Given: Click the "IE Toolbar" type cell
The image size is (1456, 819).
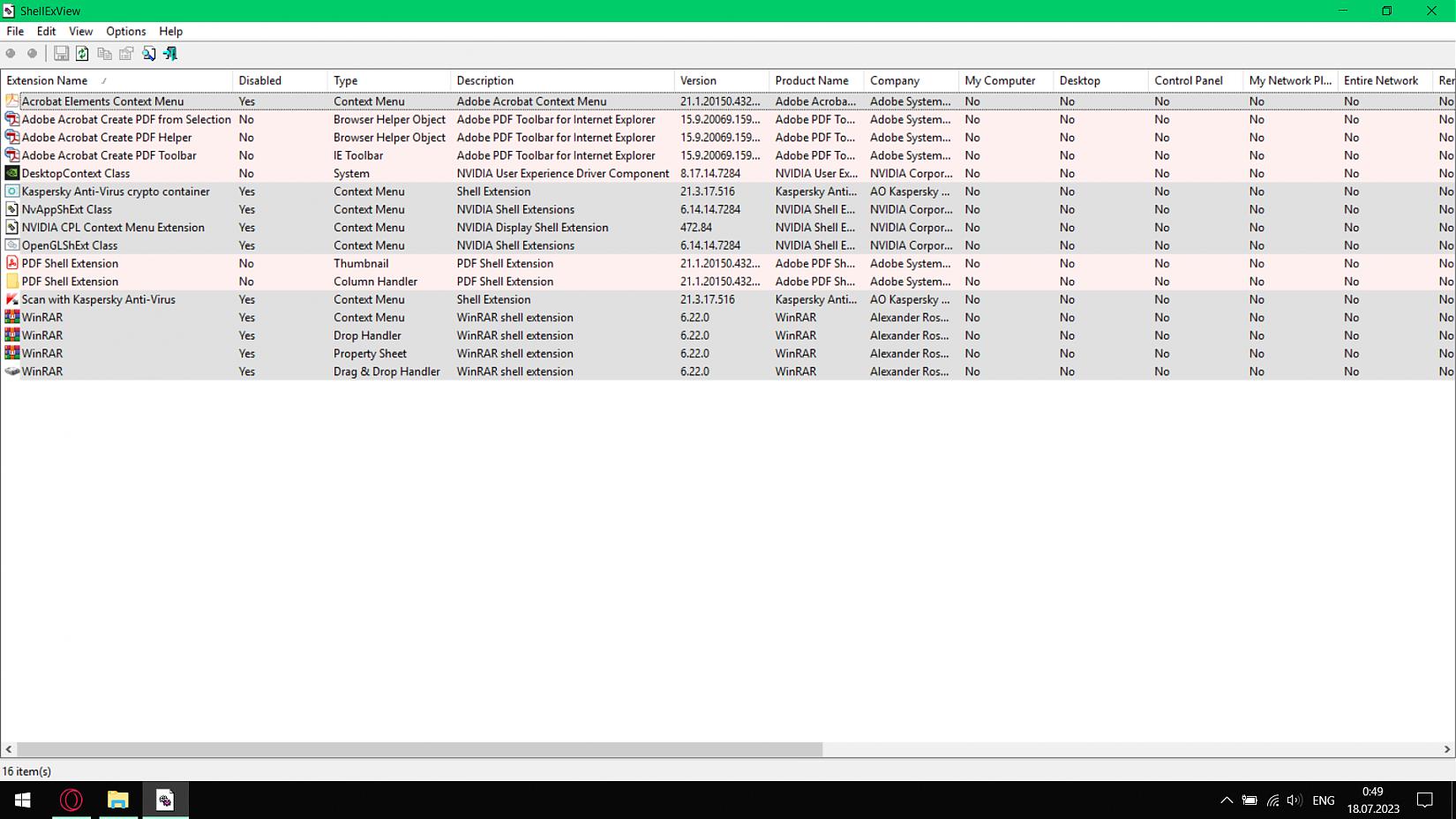Looking at the screenshot, I should coord(358,156).
